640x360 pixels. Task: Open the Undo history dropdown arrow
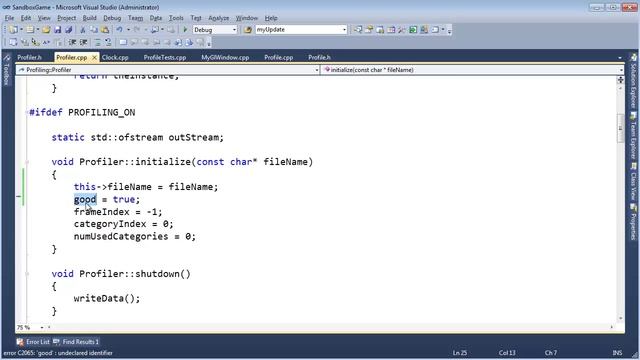(128, 30)
